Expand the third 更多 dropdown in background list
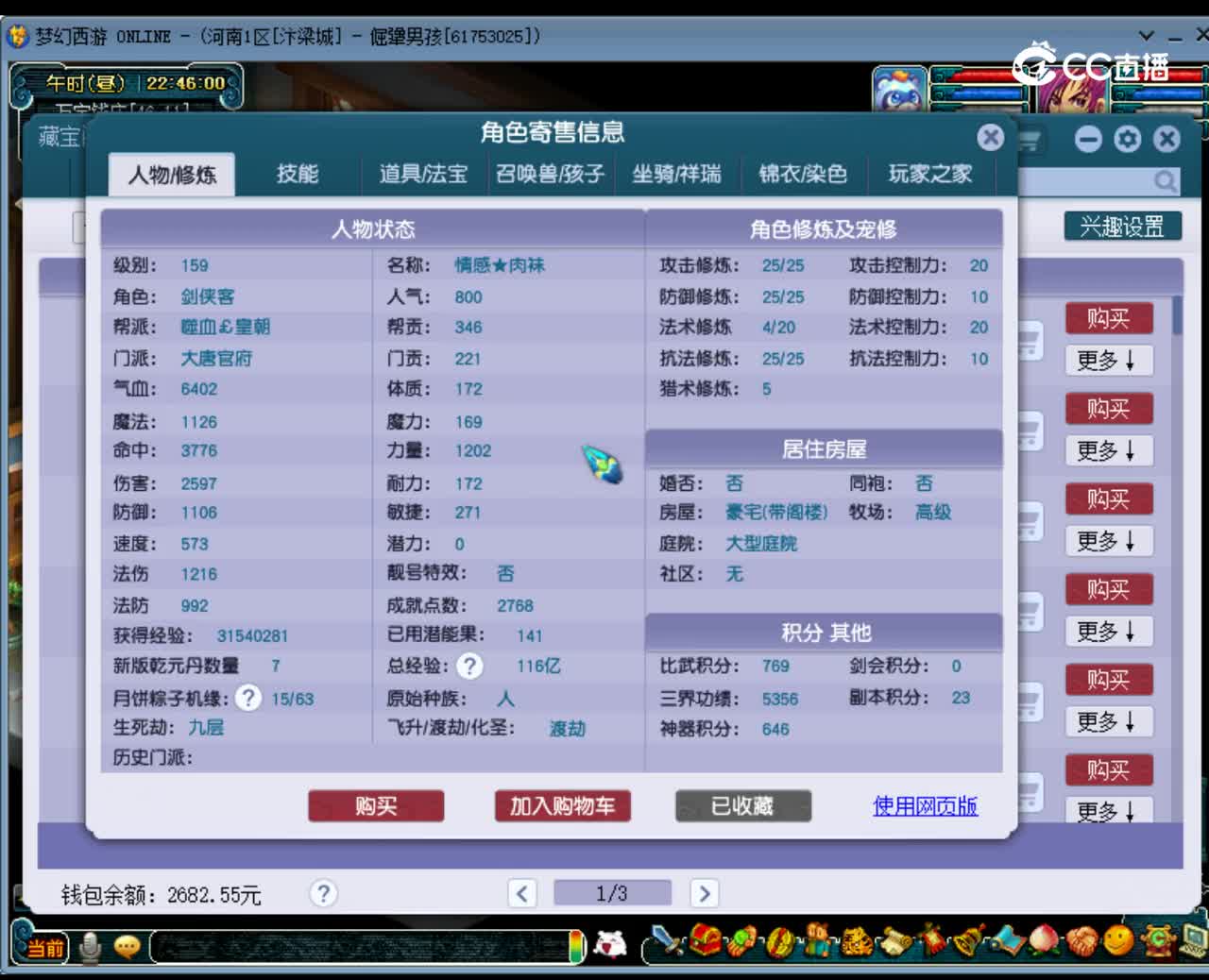1209x980 pixels. coord(1109,542)
